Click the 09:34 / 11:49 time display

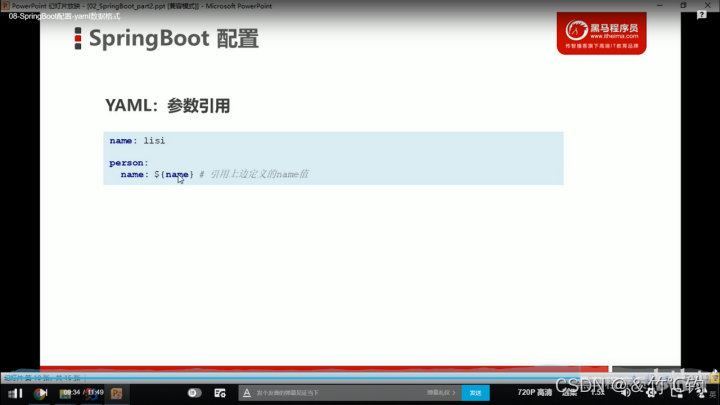83,392
